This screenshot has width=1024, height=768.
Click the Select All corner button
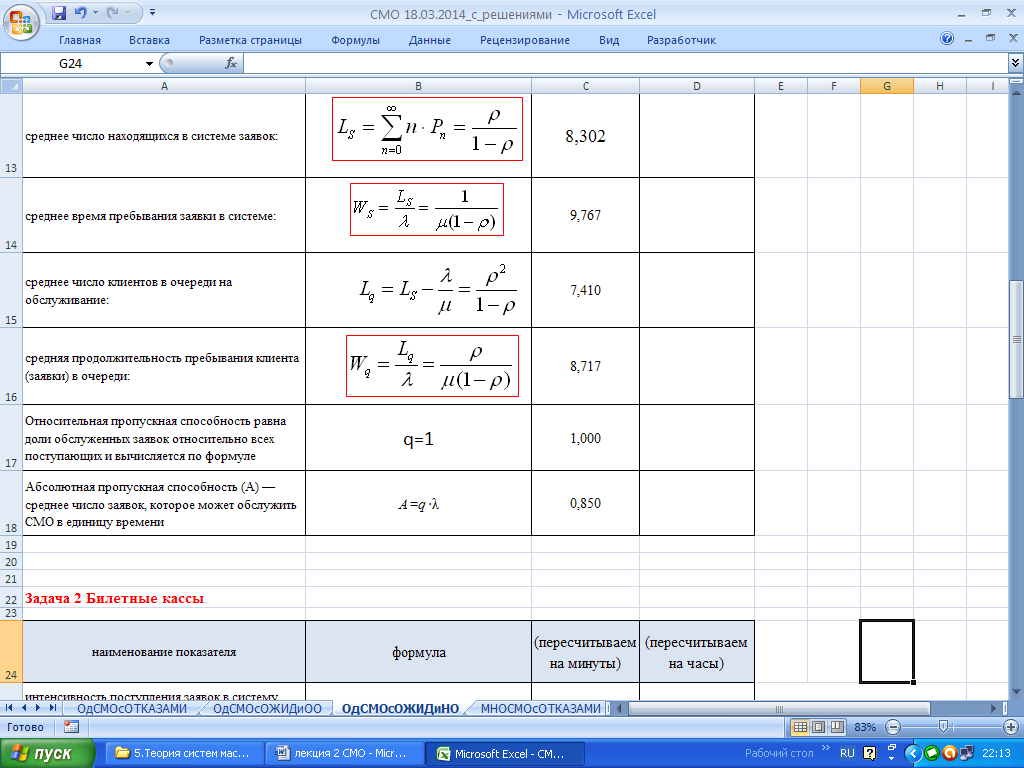tap(11, 86)
